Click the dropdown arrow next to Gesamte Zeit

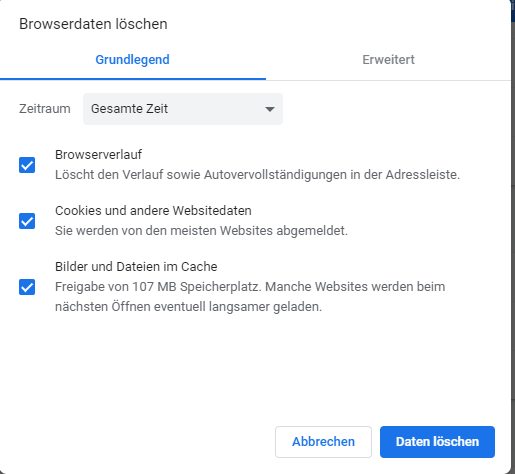tap(269, 109)
